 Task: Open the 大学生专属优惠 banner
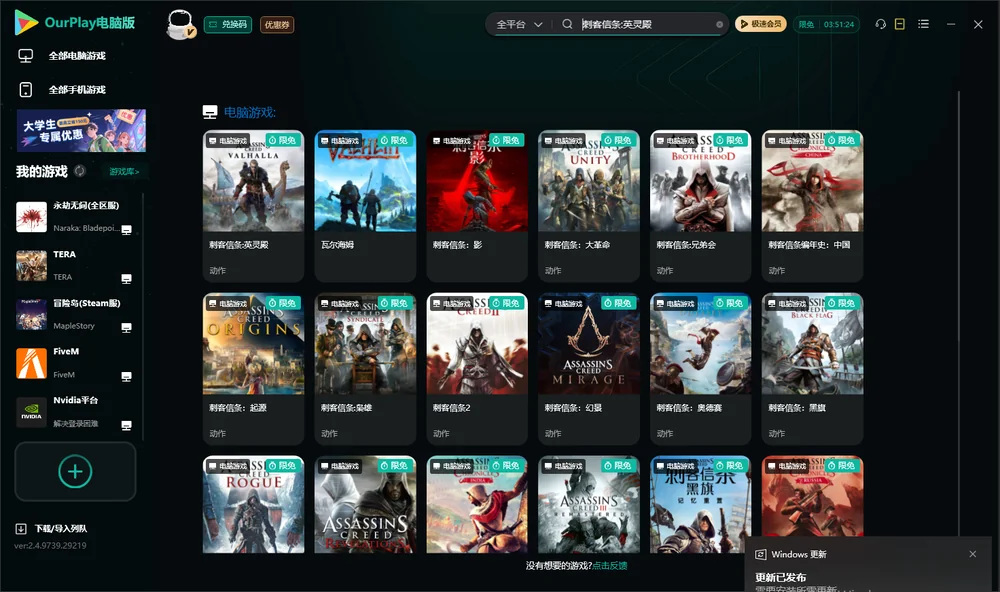click(x=81, y=131)
